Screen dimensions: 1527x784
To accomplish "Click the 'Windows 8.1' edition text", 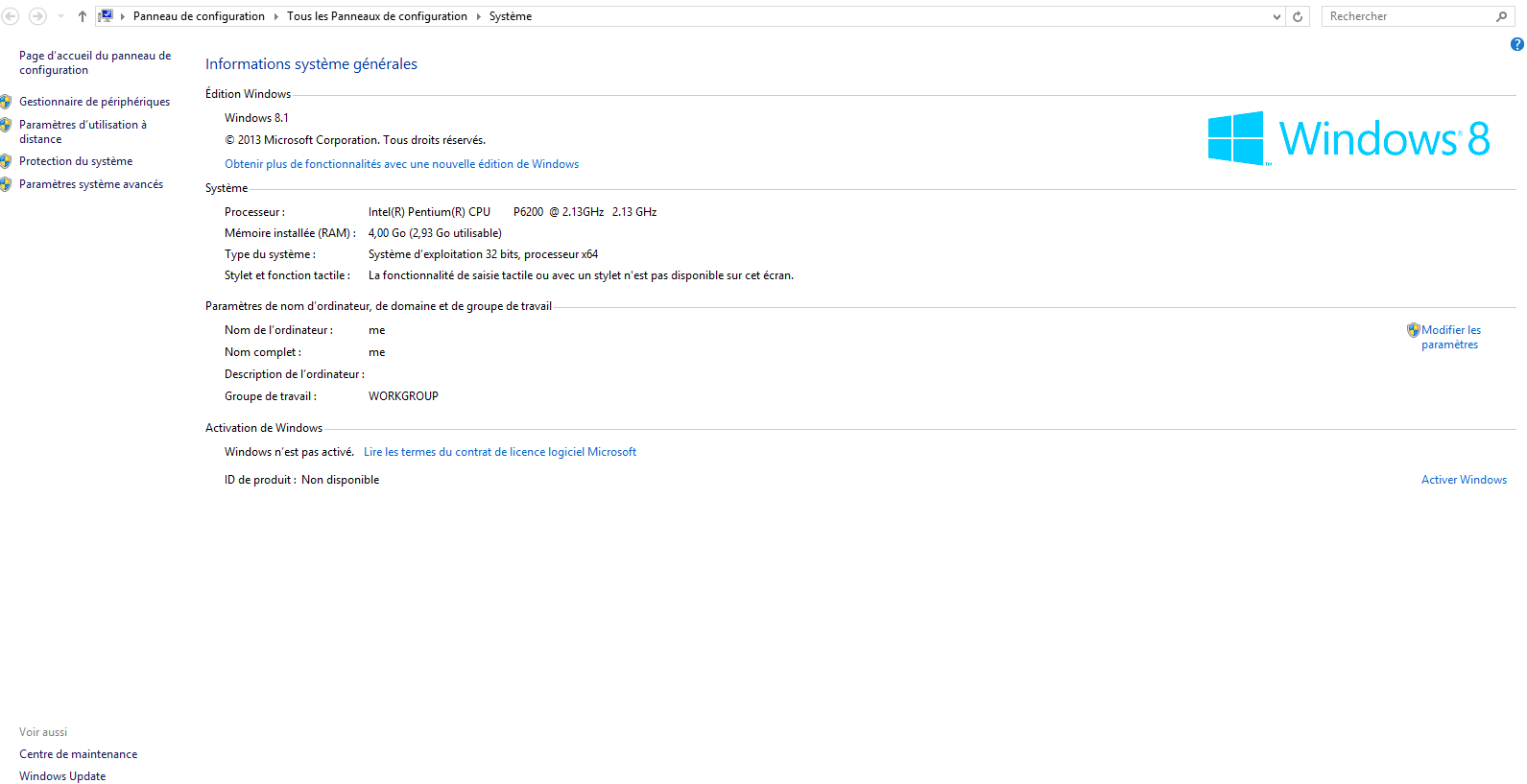I will coord(256,118).
